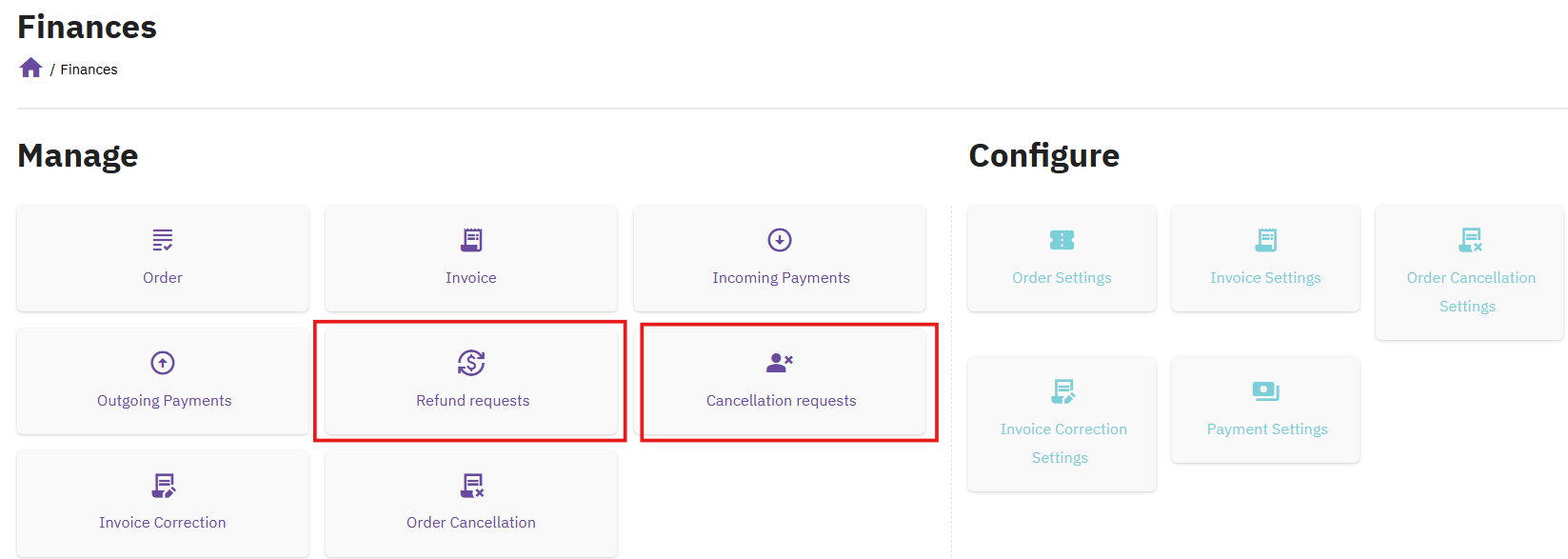The height and width of the screenshot is (559, 1568).
Task: Open the Refund requests label
Action: pos(472,401)
